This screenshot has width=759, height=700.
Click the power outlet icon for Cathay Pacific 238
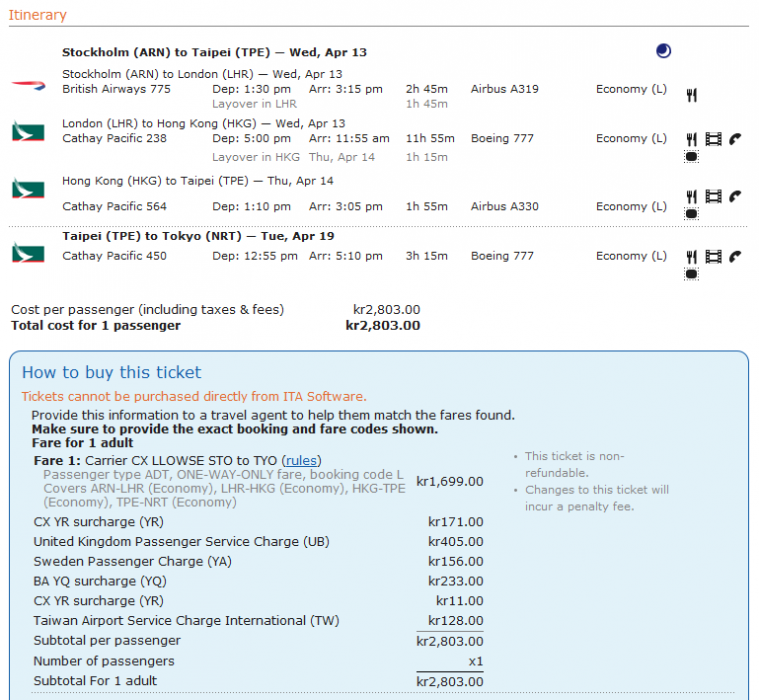691,157
